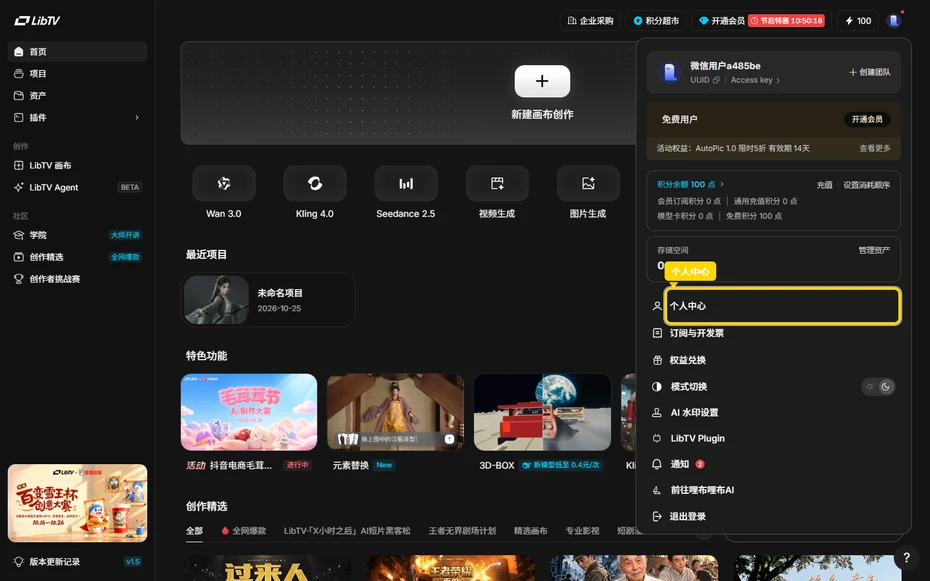Open the 未命名项目 recent project
The height and width of the screenshot is (581, 930).
pyautogui.click(x=268, y=300)
